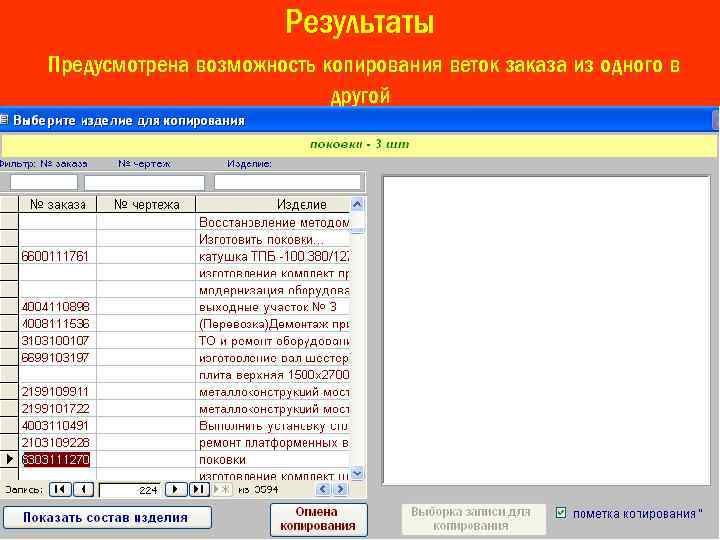Click 'поковки' item cell in selected row
The image size is (720, 540).
click(x=273, y=460)
